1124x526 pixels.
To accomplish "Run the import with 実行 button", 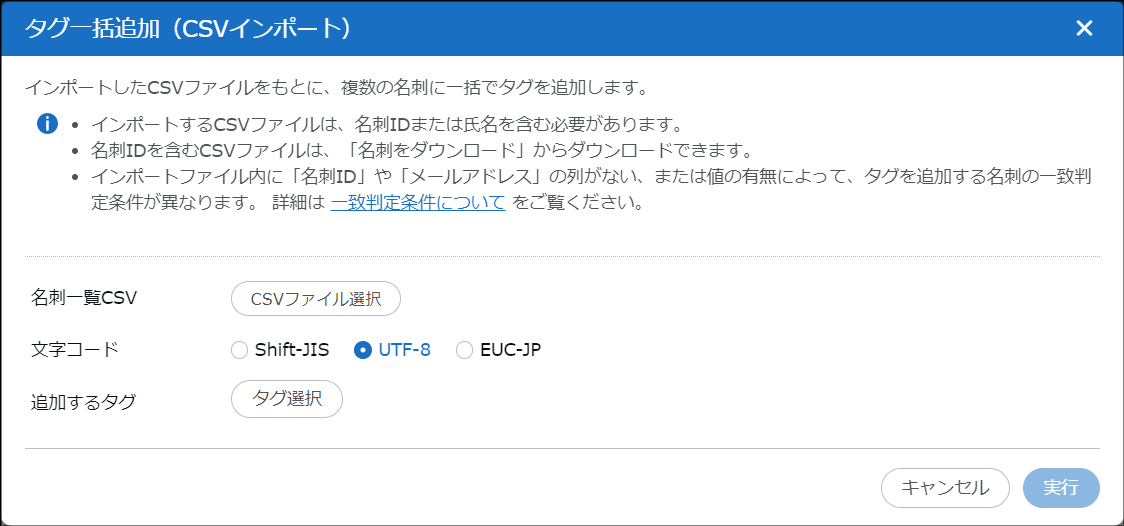I will [1061, 488].
